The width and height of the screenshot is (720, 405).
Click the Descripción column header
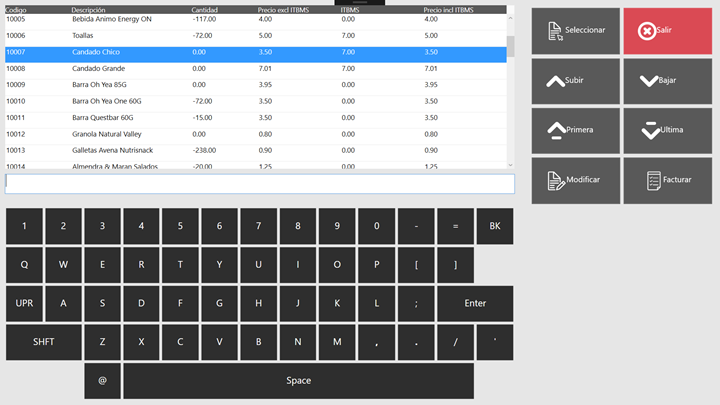click(x=89, y=10)
